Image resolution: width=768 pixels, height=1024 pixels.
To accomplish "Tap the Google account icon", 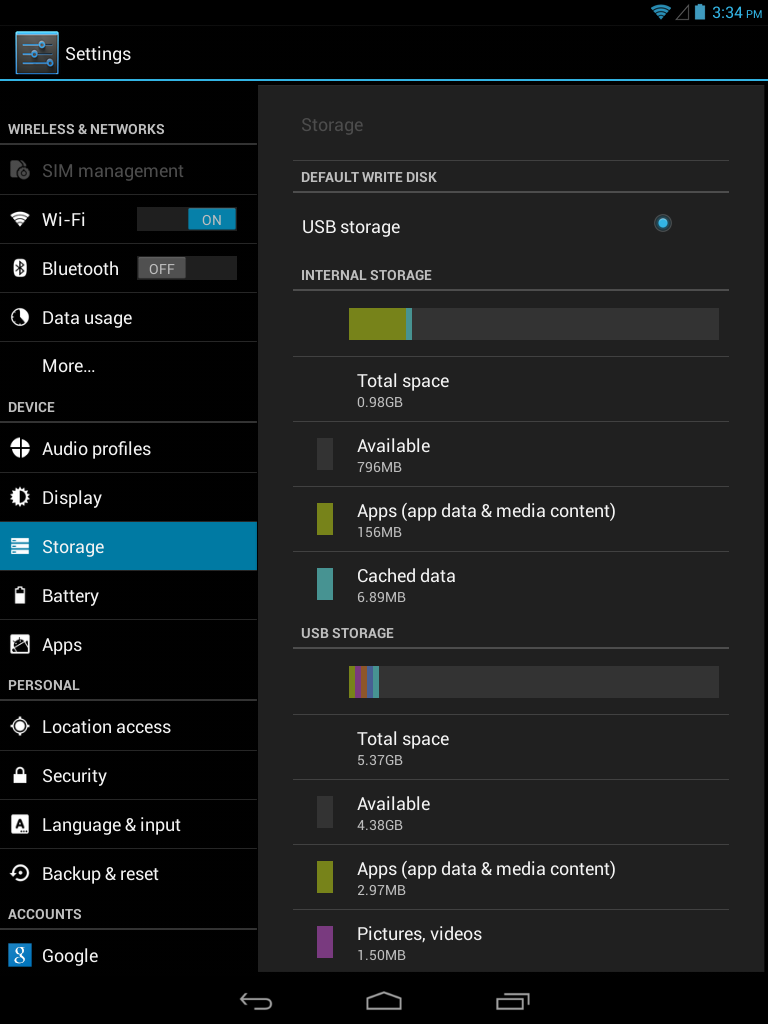I will [x=20, y=955].
